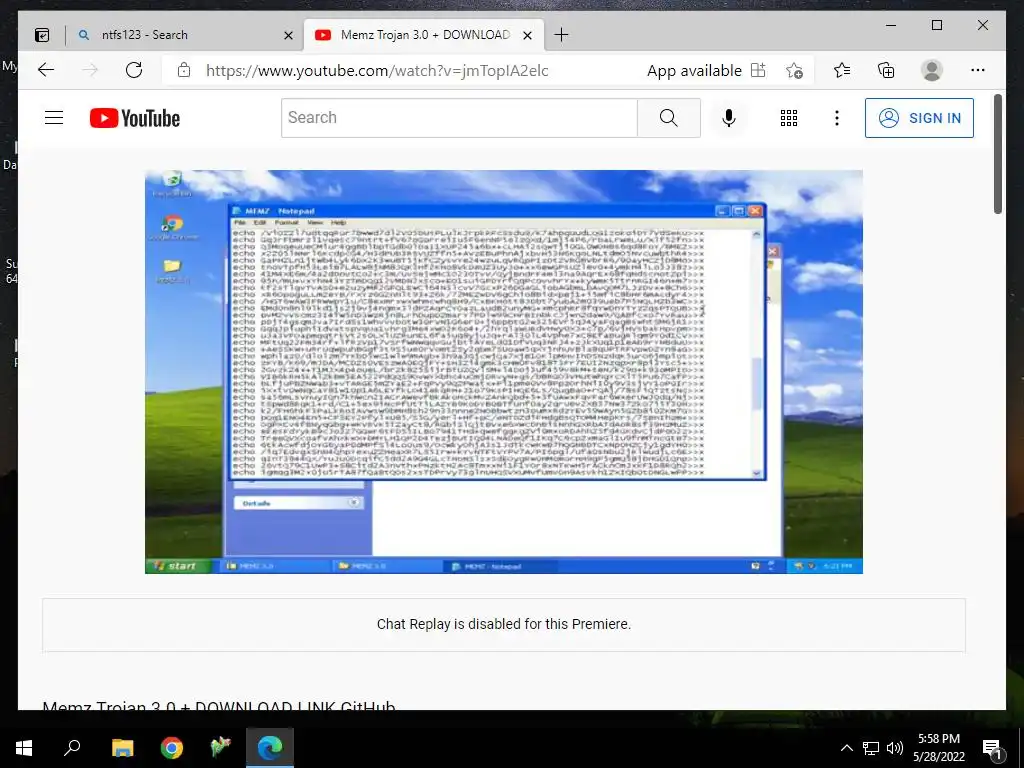The image size is (1024, 768).
Task: Open the YouTube guide hamburger menu
Action: (x=54, y=118)
